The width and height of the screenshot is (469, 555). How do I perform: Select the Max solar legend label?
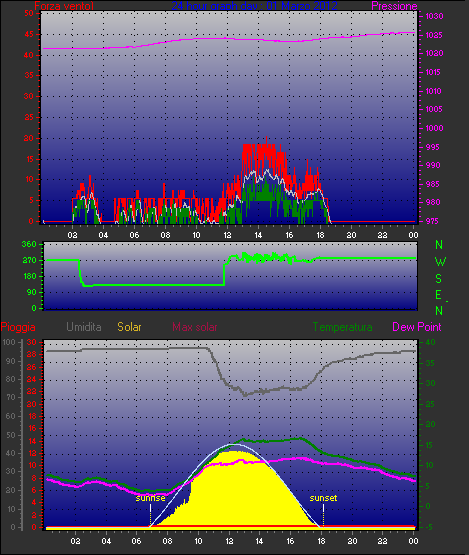point(195,327)
